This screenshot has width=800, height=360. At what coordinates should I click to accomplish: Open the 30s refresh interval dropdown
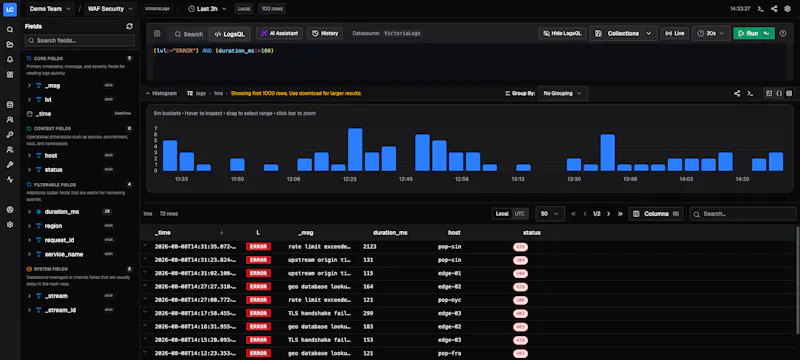pos(711,33)
